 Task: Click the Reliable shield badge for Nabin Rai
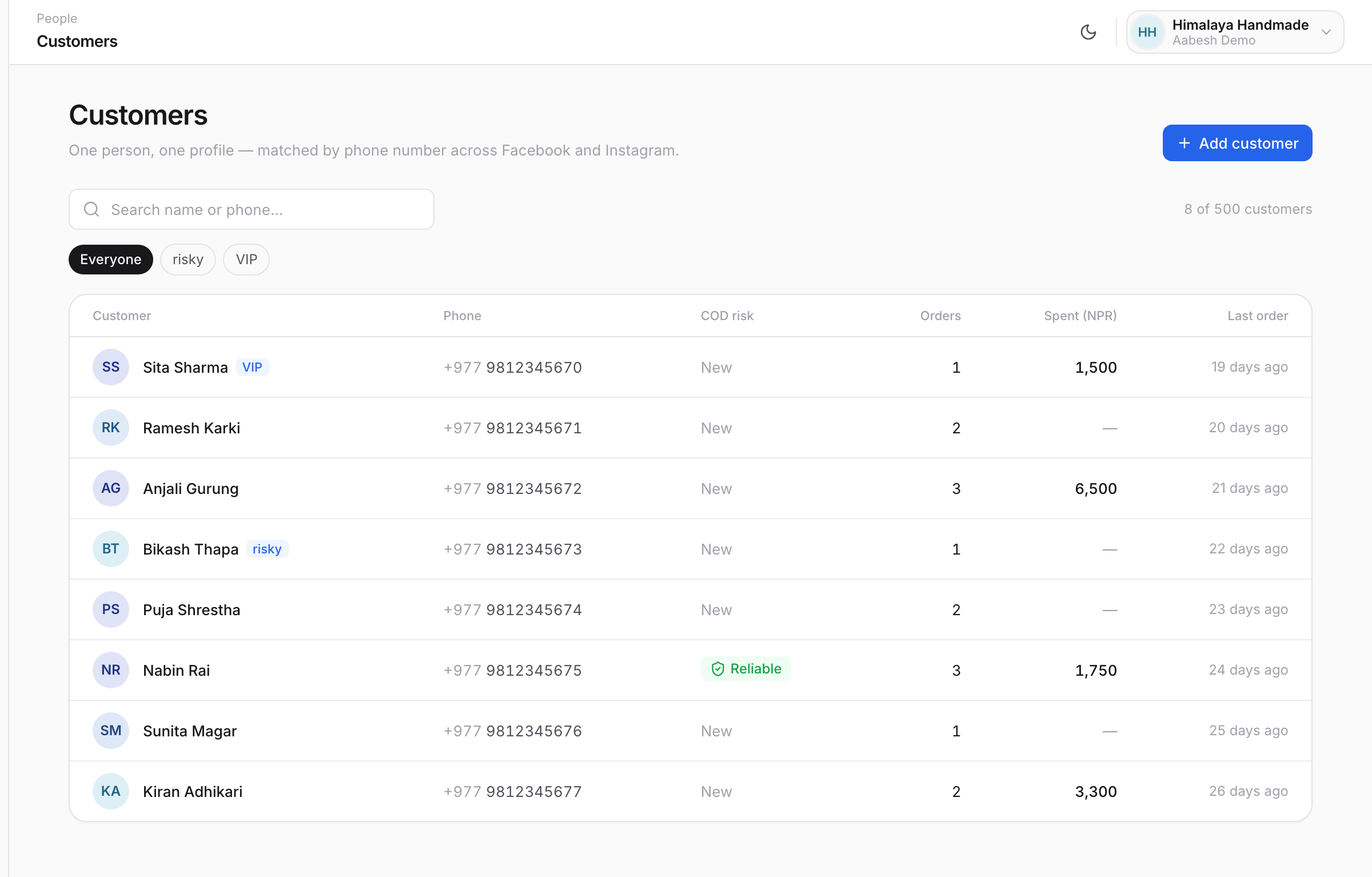pos(746,669)
